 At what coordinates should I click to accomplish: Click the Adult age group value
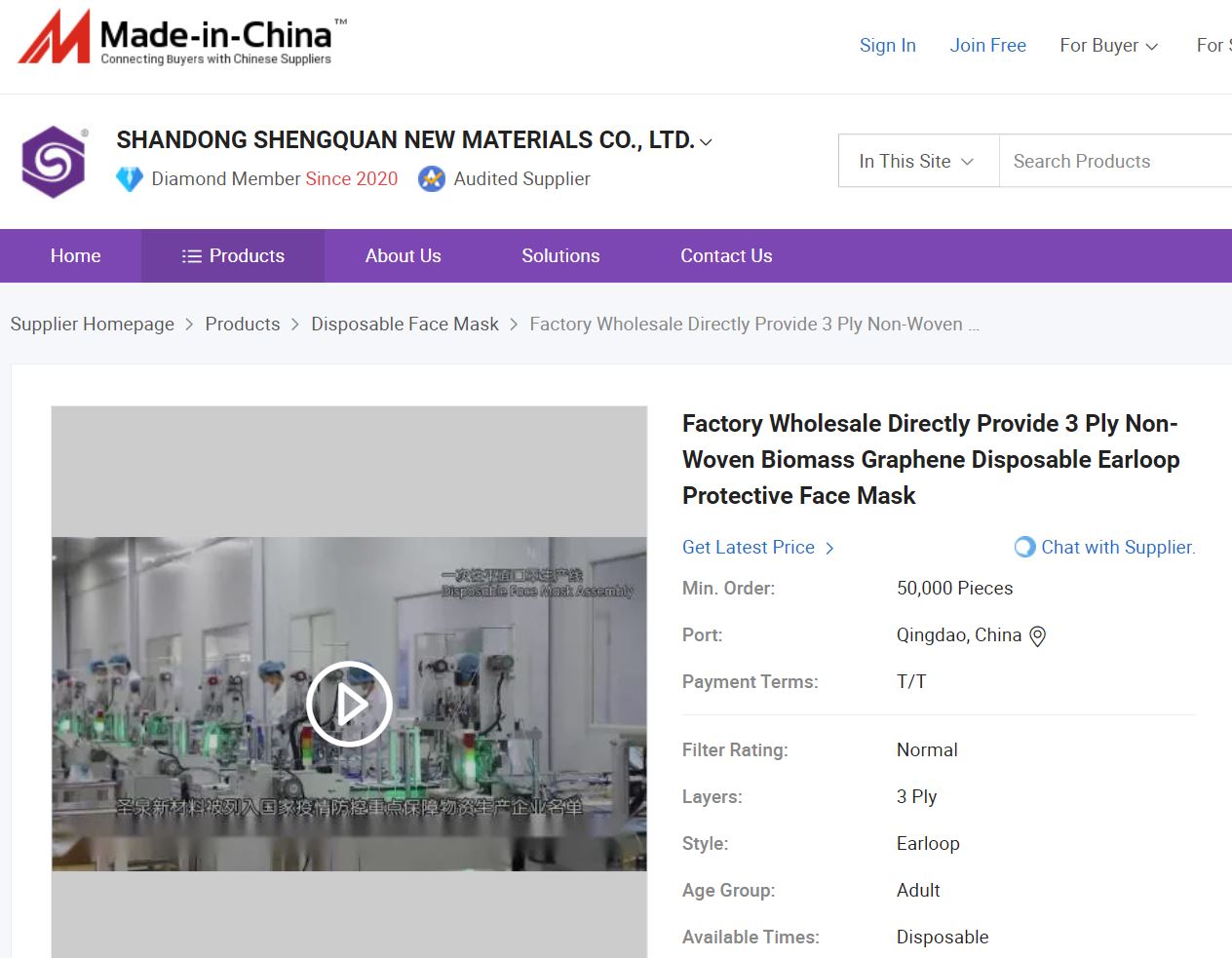tap(918, 891)
